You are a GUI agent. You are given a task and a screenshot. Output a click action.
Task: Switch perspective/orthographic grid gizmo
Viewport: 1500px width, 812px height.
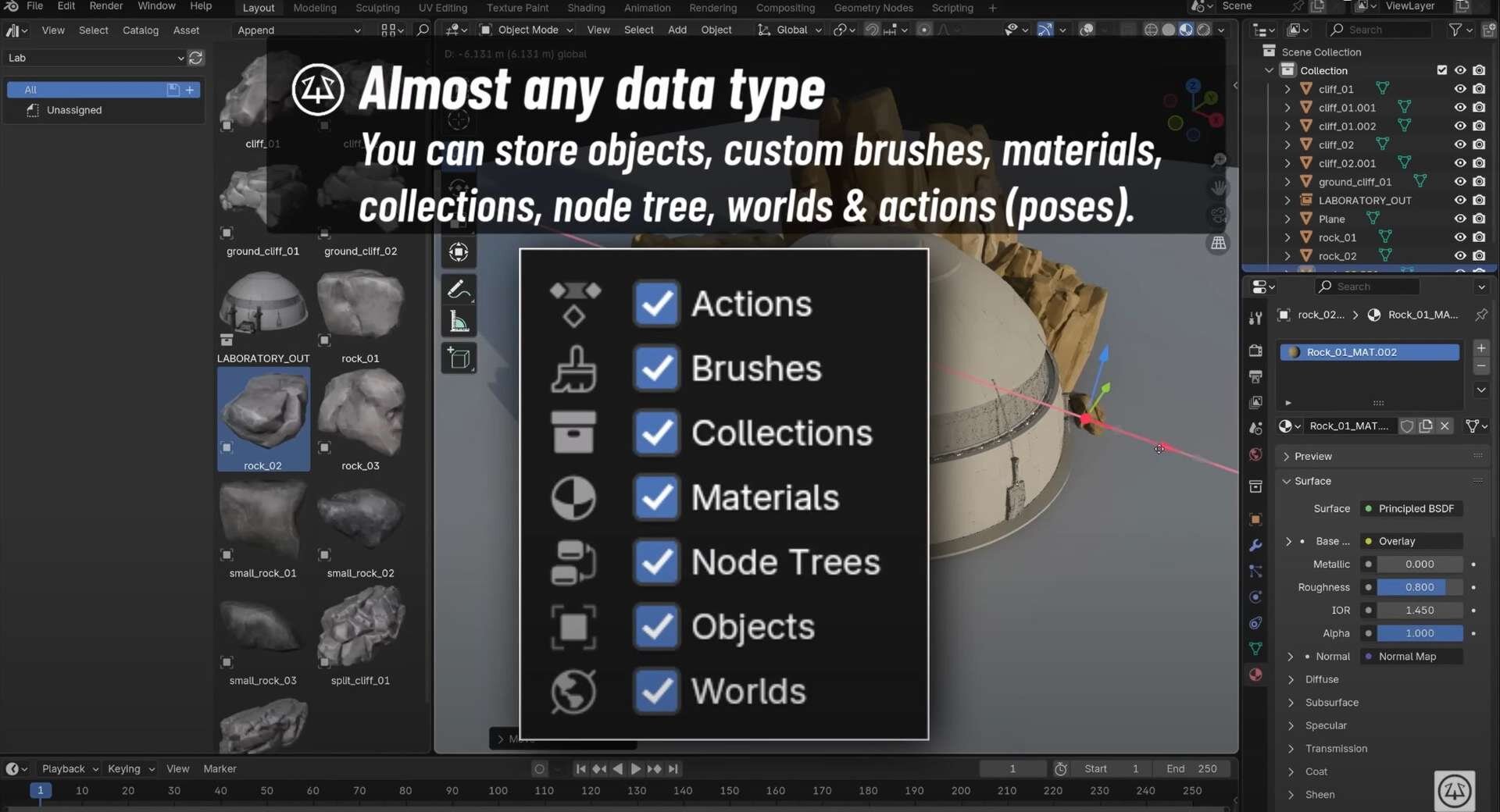coord(1219,244)
